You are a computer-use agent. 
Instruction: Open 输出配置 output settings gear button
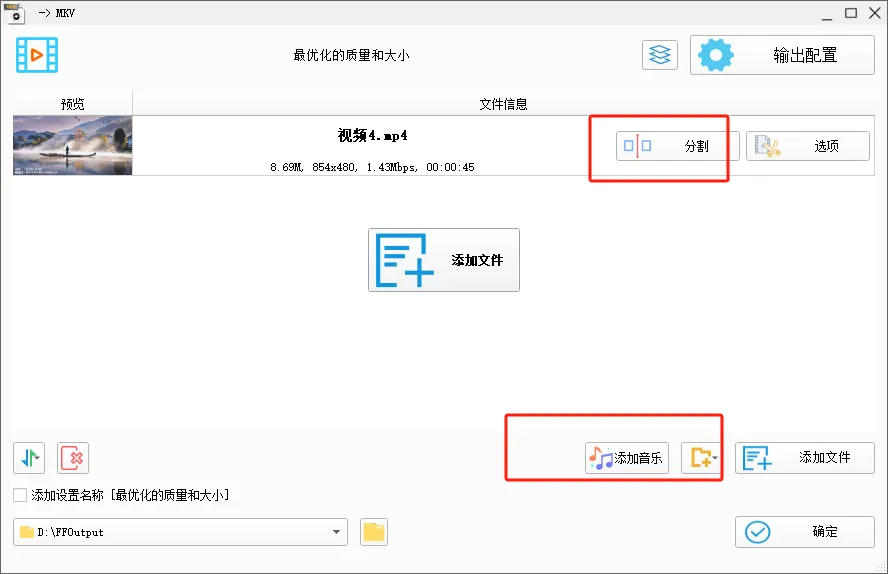pyautogui.click(x=782, y=55)
